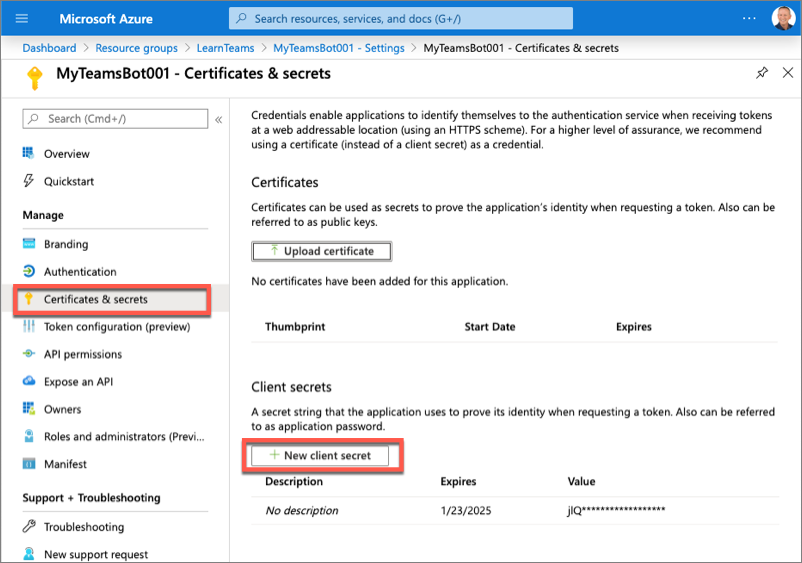Click the masked jlQ secret value
The image size is (802, 563).
pos(616,510)
